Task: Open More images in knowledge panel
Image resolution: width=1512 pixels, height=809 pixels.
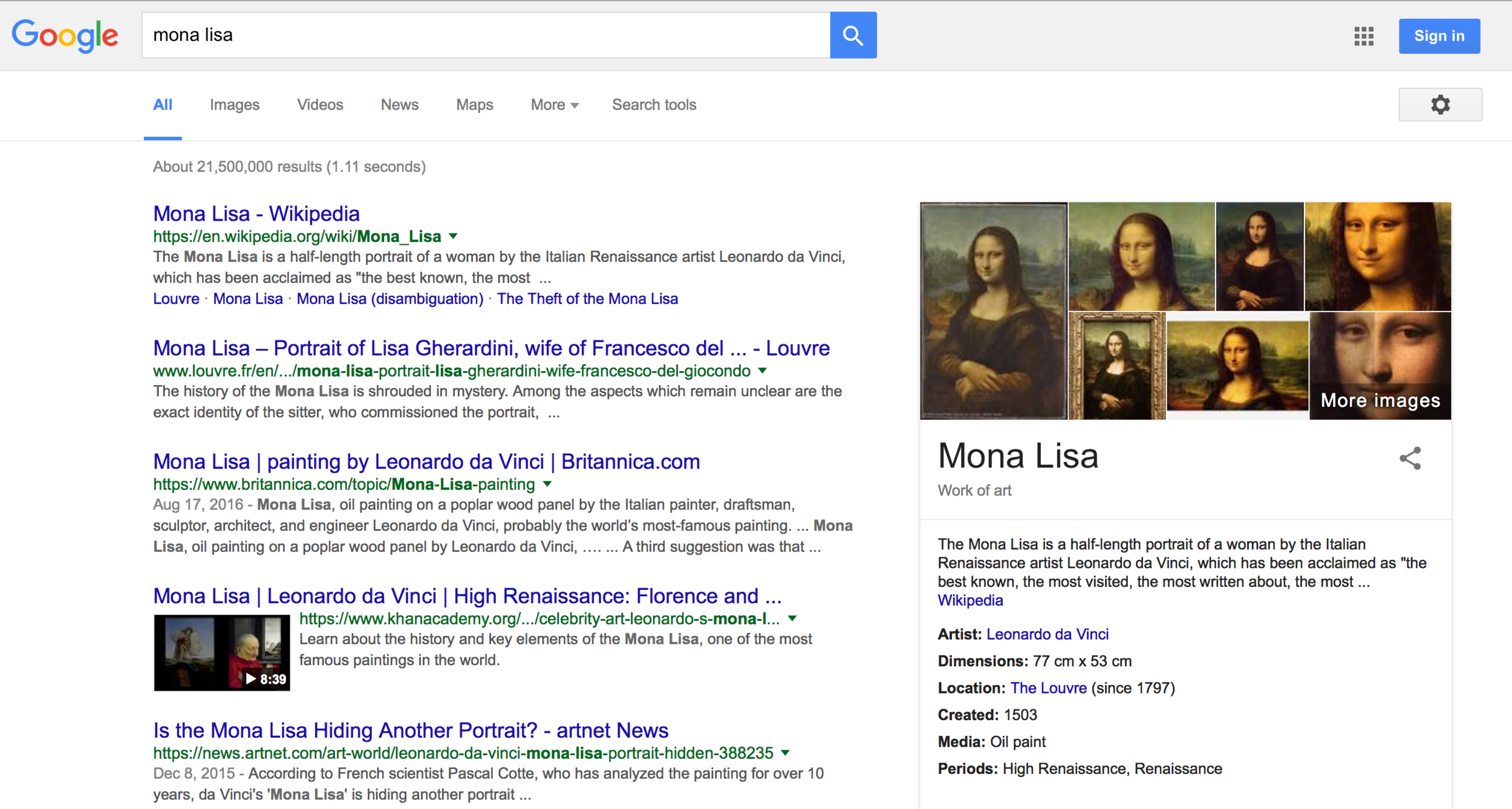Action: [1380, 400]
